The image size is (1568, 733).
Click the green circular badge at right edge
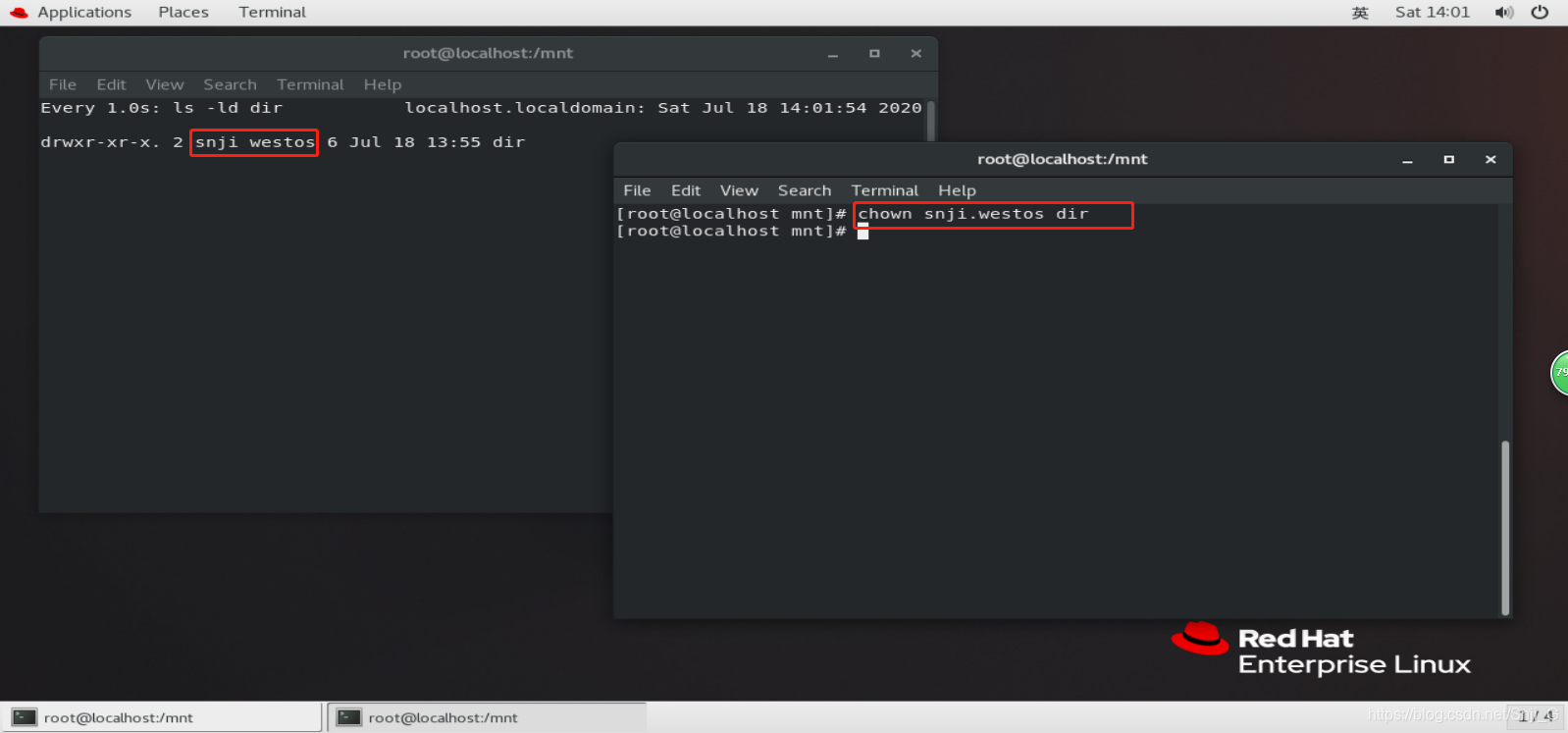pos(1559,373)
